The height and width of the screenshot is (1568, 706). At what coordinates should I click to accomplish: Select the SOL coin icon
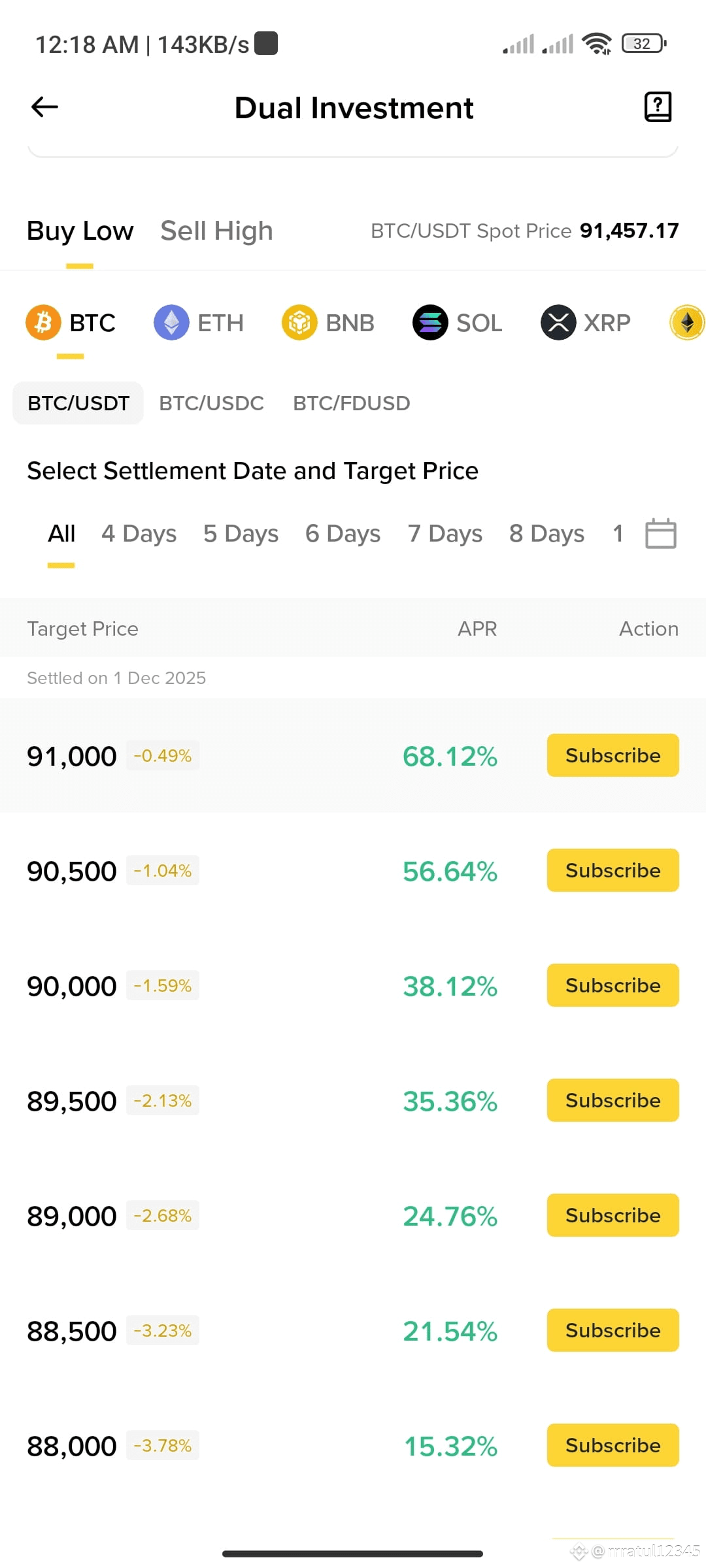click(x=430, y=323)
